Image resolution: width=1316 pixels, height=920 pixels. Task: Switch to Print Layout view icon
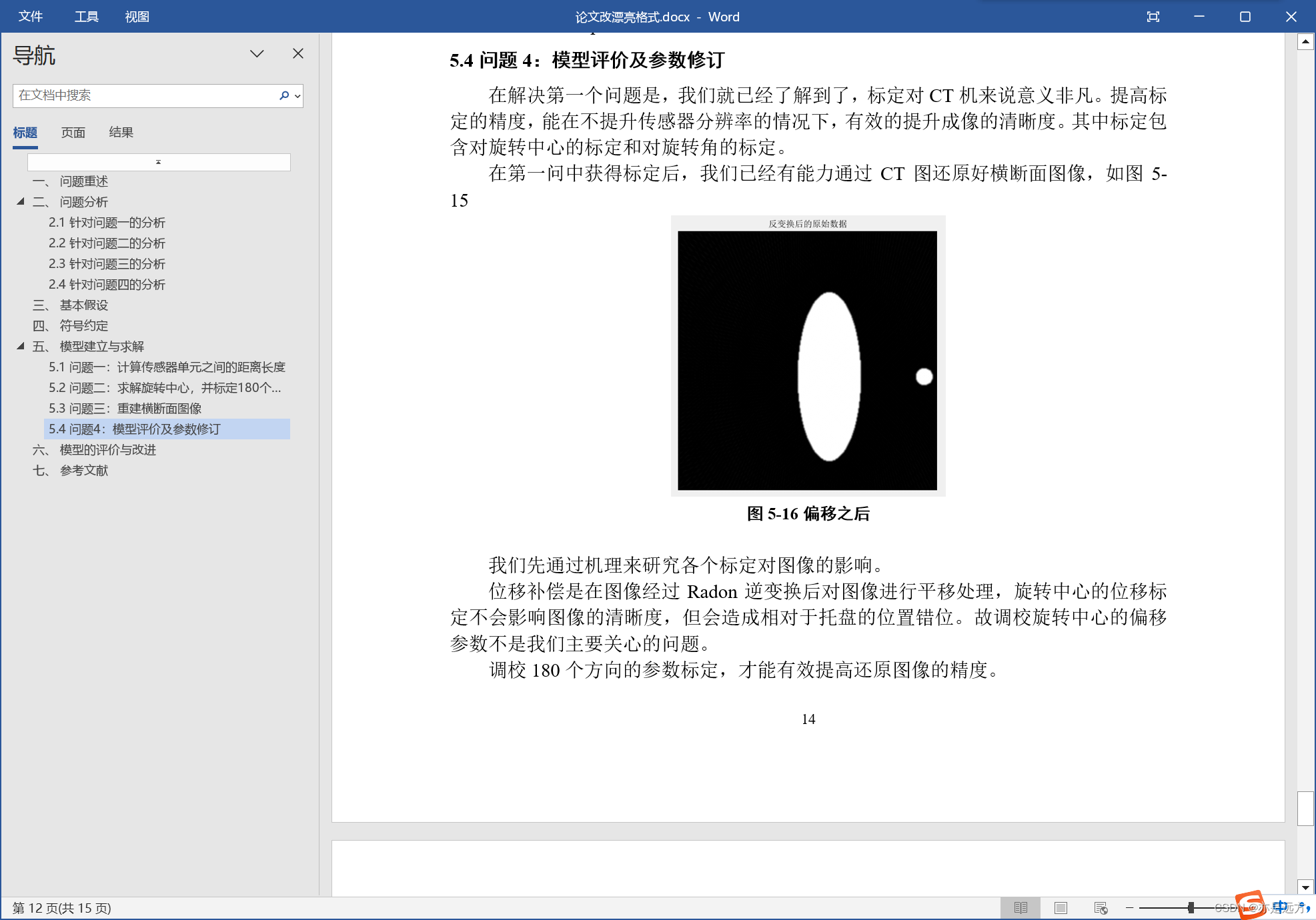1061,908
